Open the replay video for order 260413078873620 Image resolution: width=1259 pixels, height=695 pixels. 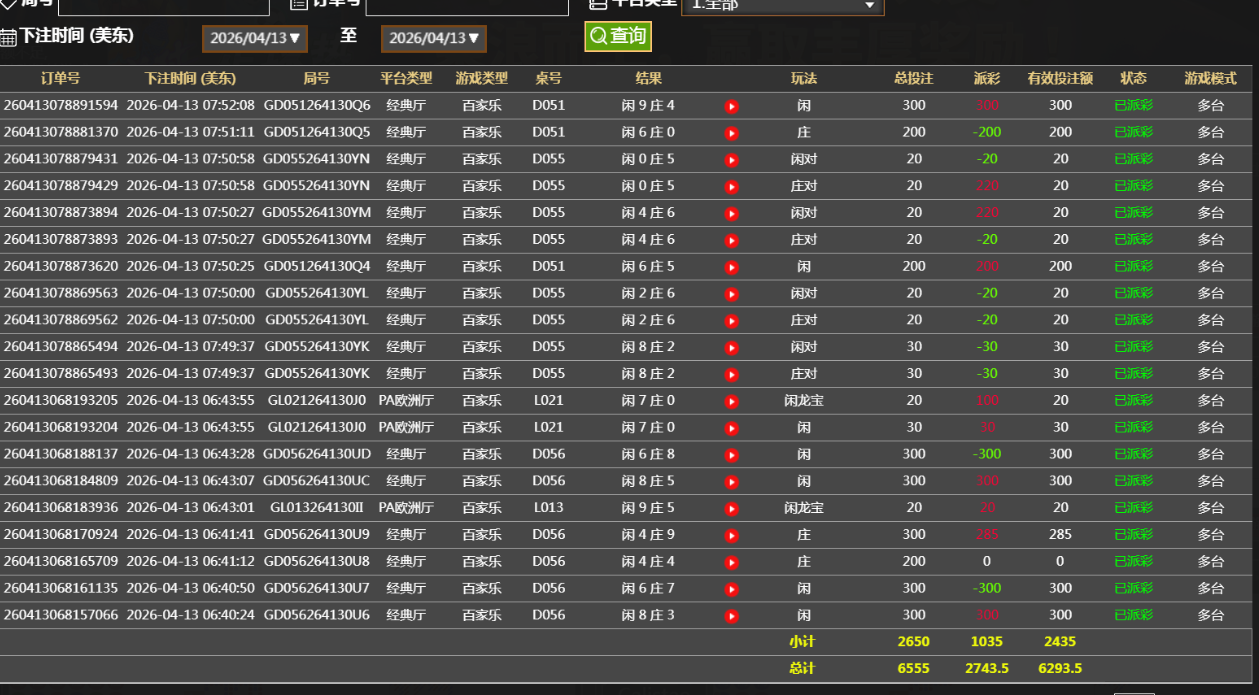(731, 267)
